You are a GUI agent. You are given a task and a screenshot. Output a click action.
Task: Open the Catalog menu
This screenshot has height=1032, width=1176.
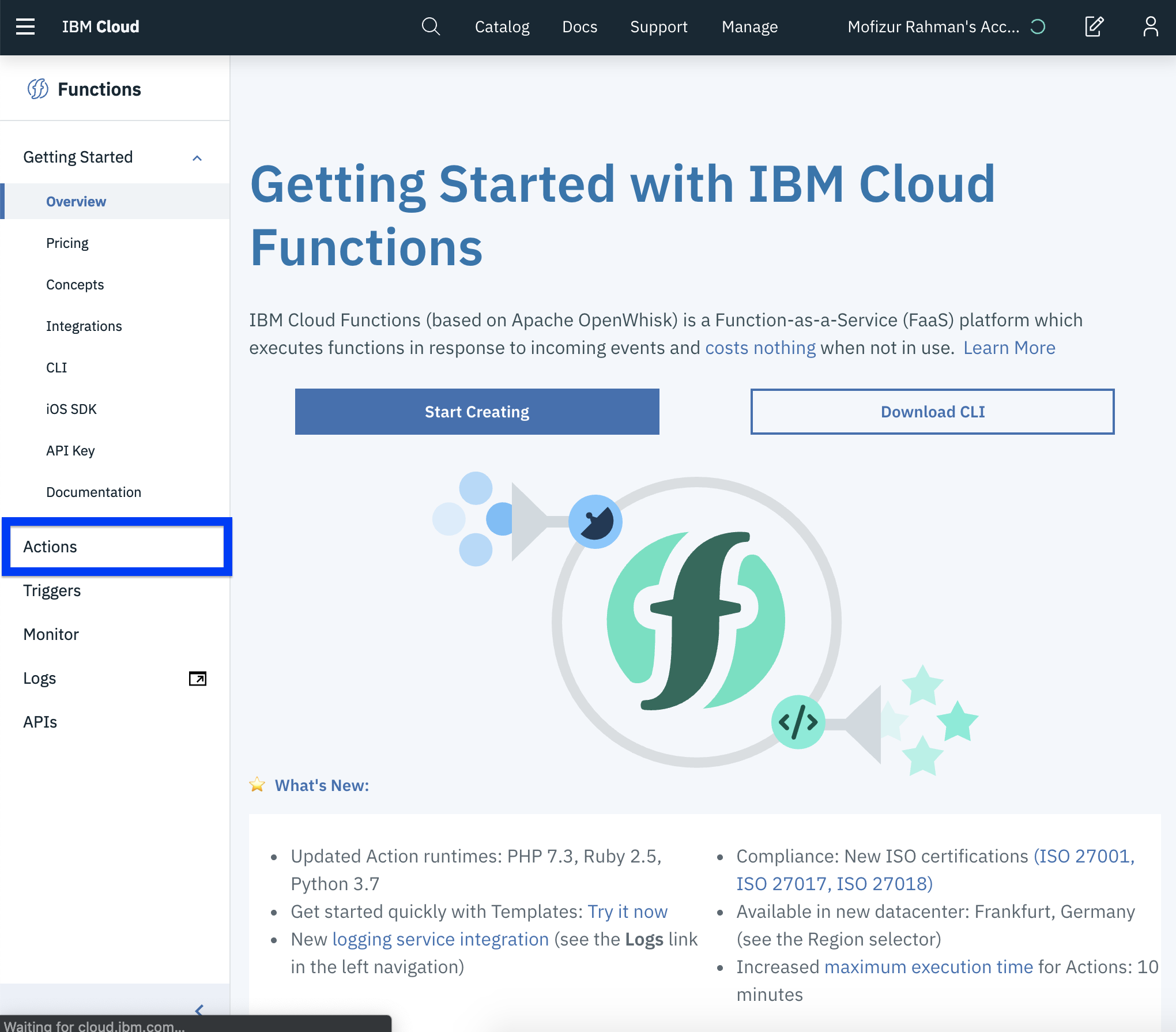(x=502, y=27)
